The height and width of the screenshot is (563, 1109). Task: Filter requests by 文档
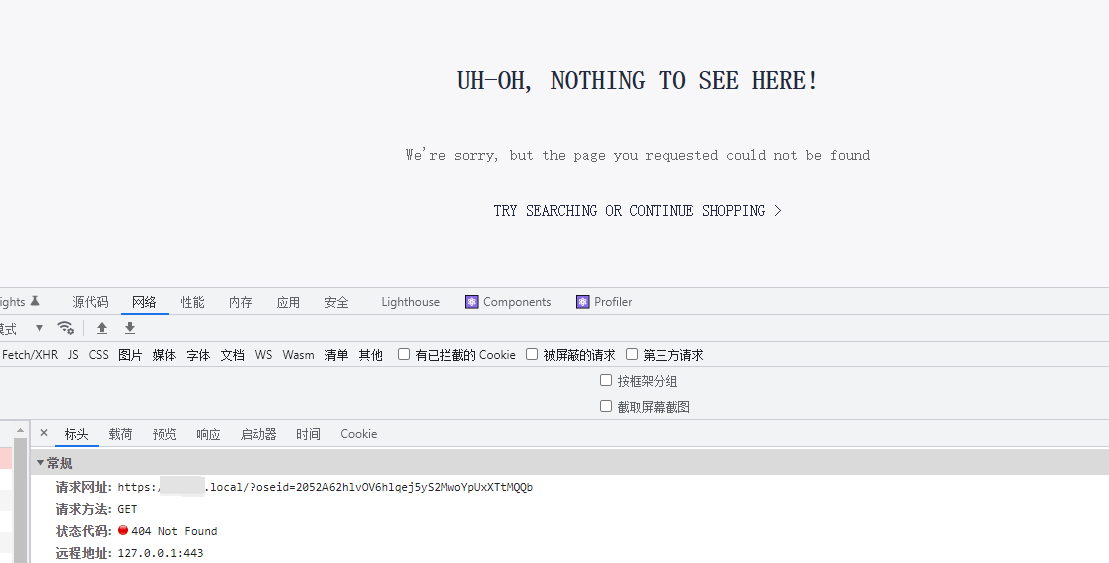pyautogui.click(x=232, y=354)
